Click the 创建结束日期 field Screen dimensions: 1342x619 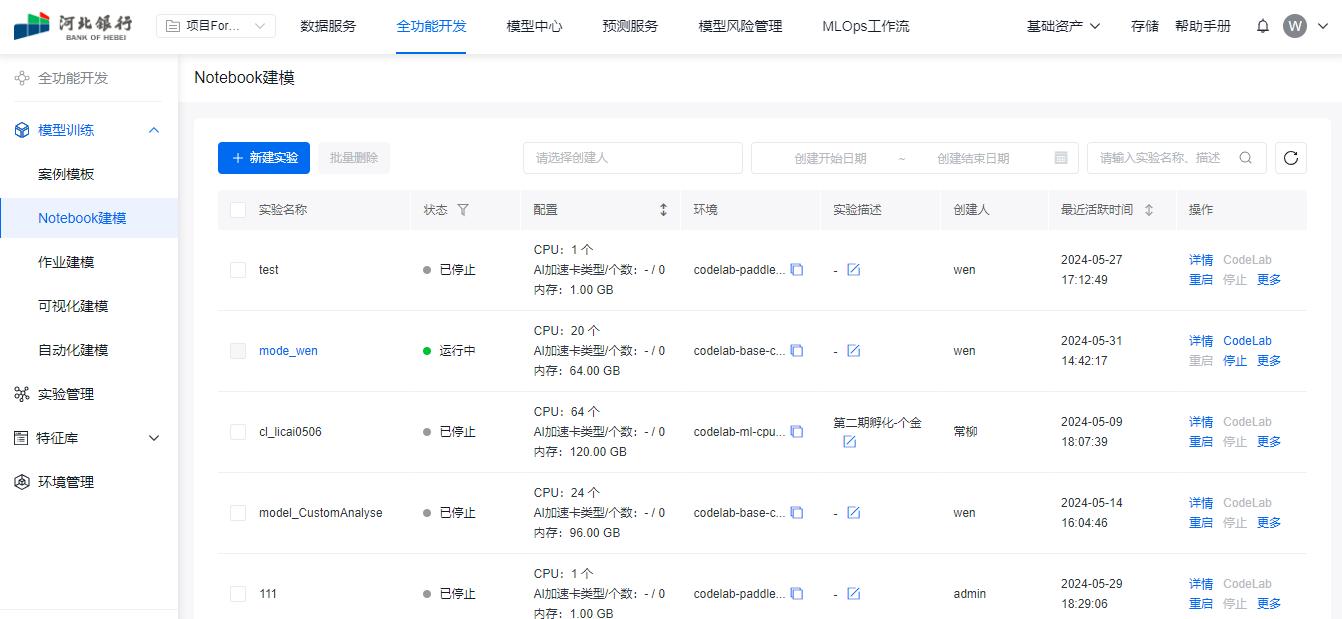(973, 158)
